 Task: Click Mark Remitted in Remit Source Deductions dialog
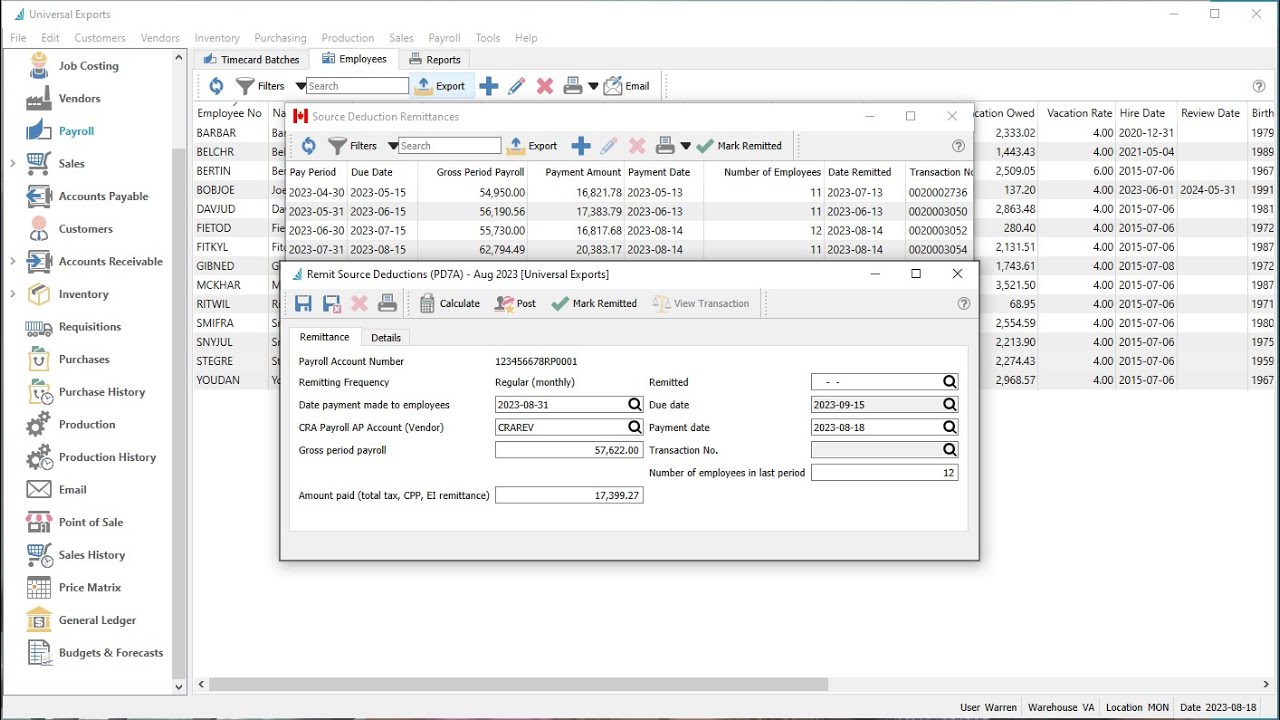tap(594, 303)
